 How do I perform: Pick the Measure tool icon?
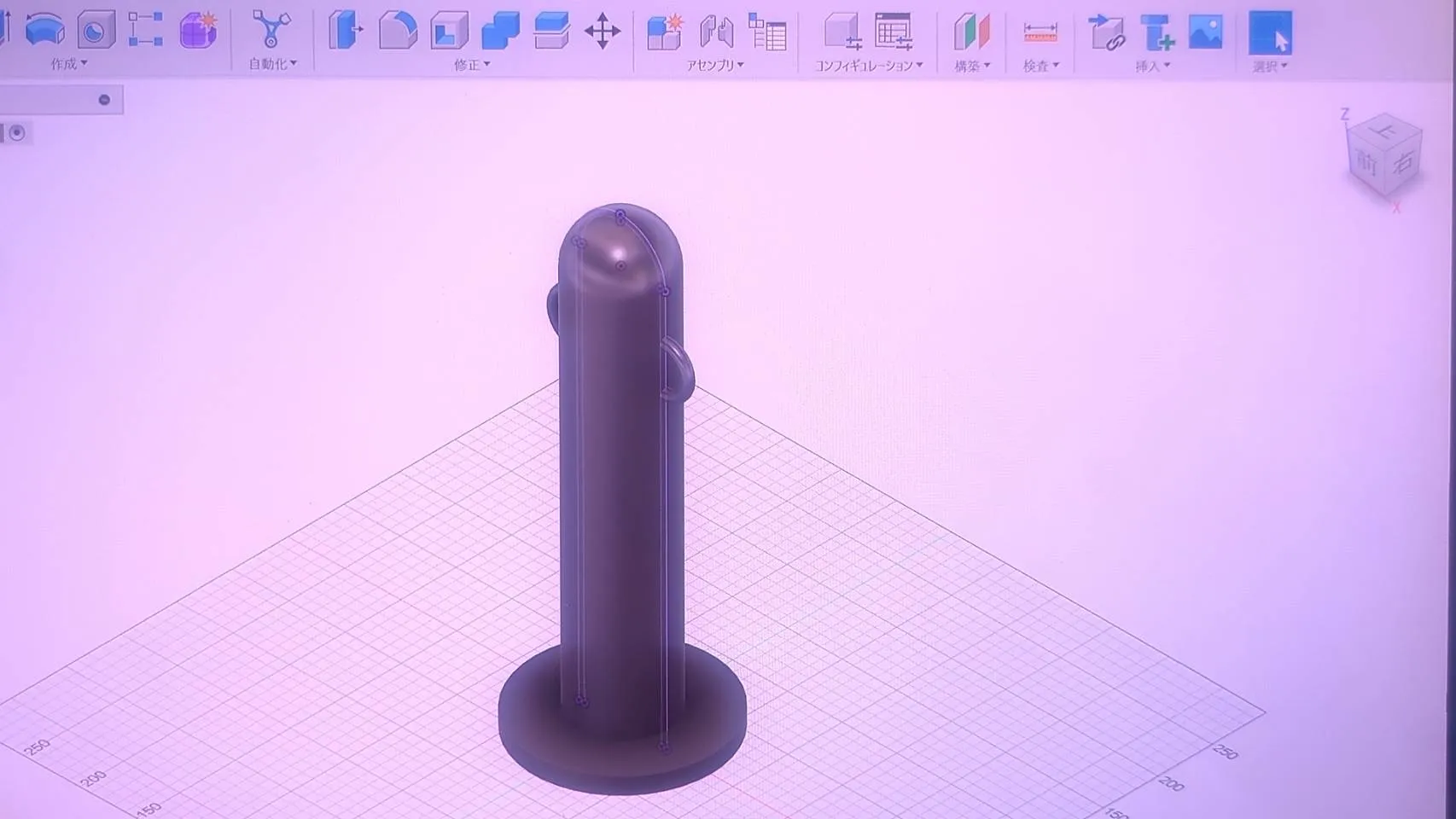[1040, 32]
